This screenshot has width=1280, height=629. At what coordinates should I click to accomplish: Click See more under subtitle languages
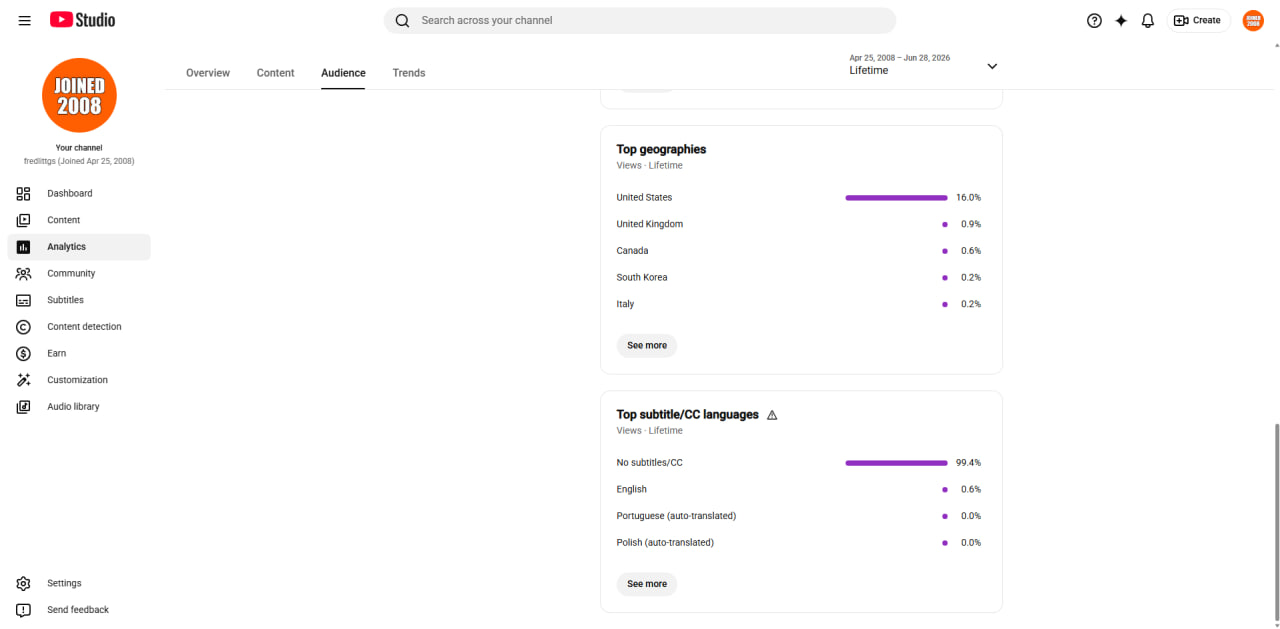647,584
